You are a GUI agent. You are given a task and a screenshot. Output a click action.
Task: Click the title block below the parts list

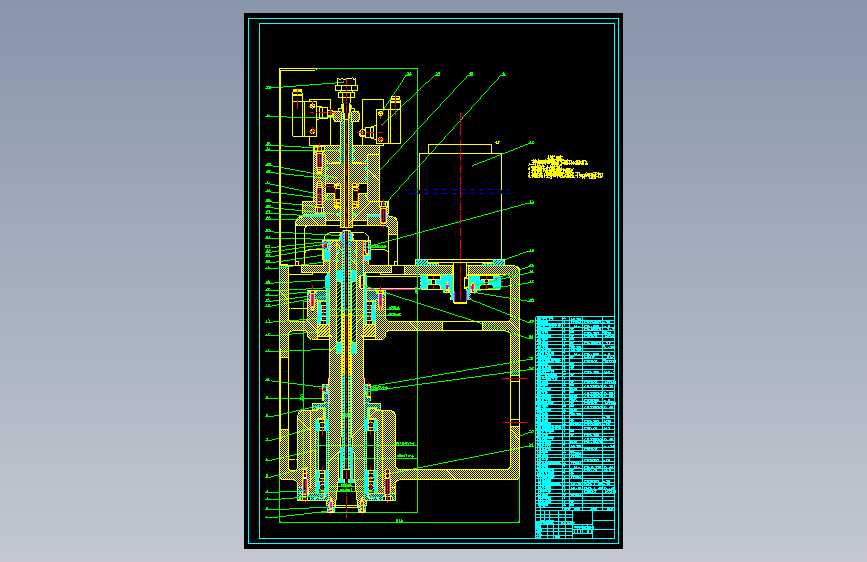click(x=575, y=524)
